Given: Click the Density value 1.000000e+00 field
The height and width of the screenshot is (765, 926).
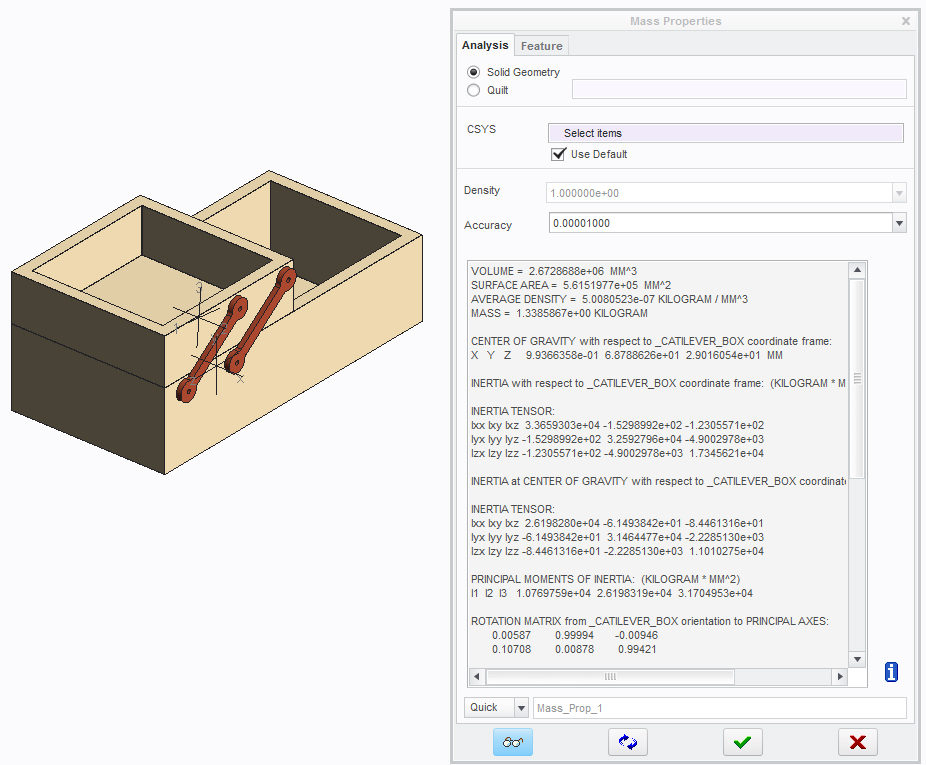Looking at the screenshot, I should 719,193.
